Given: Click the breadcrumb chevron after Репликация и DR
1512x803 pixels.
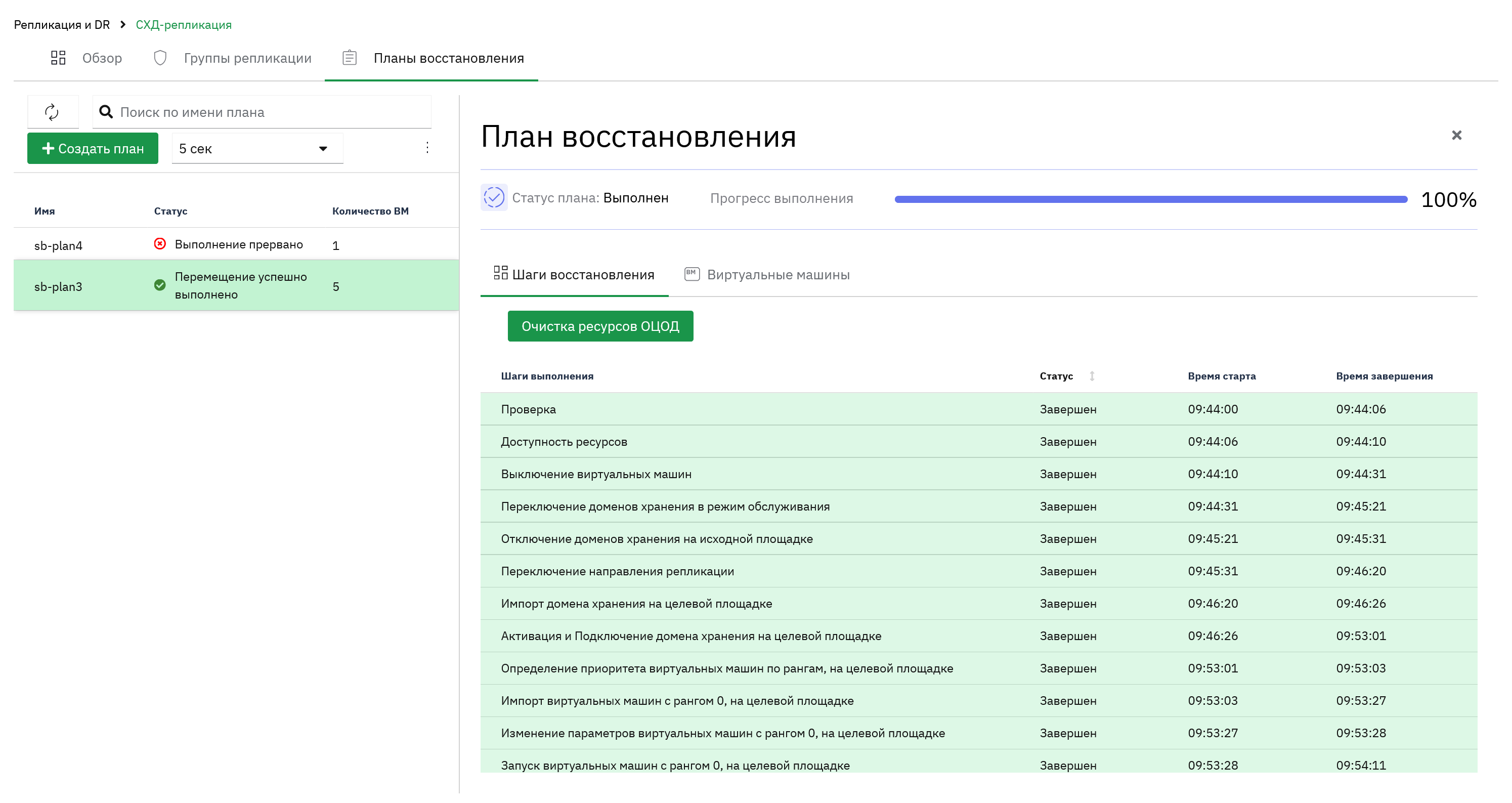Looking at the screenshot, I should click(123, 25).
